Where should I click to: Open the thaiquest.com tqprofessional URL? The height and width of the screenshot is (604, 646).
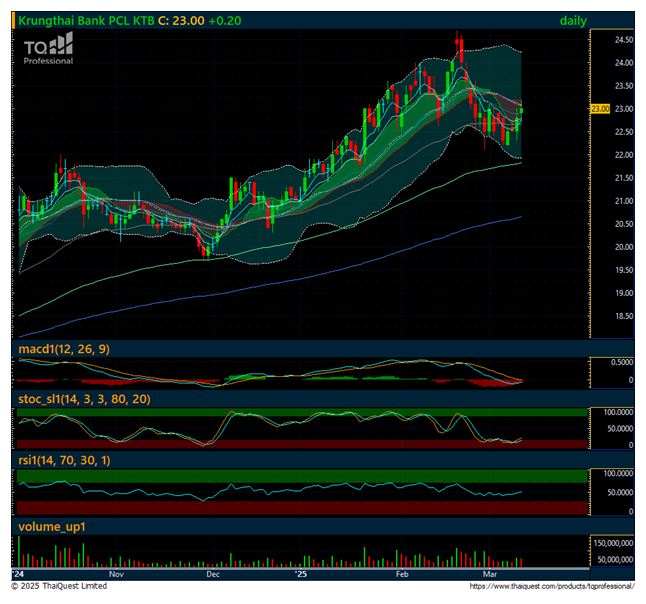pos(552,587)
